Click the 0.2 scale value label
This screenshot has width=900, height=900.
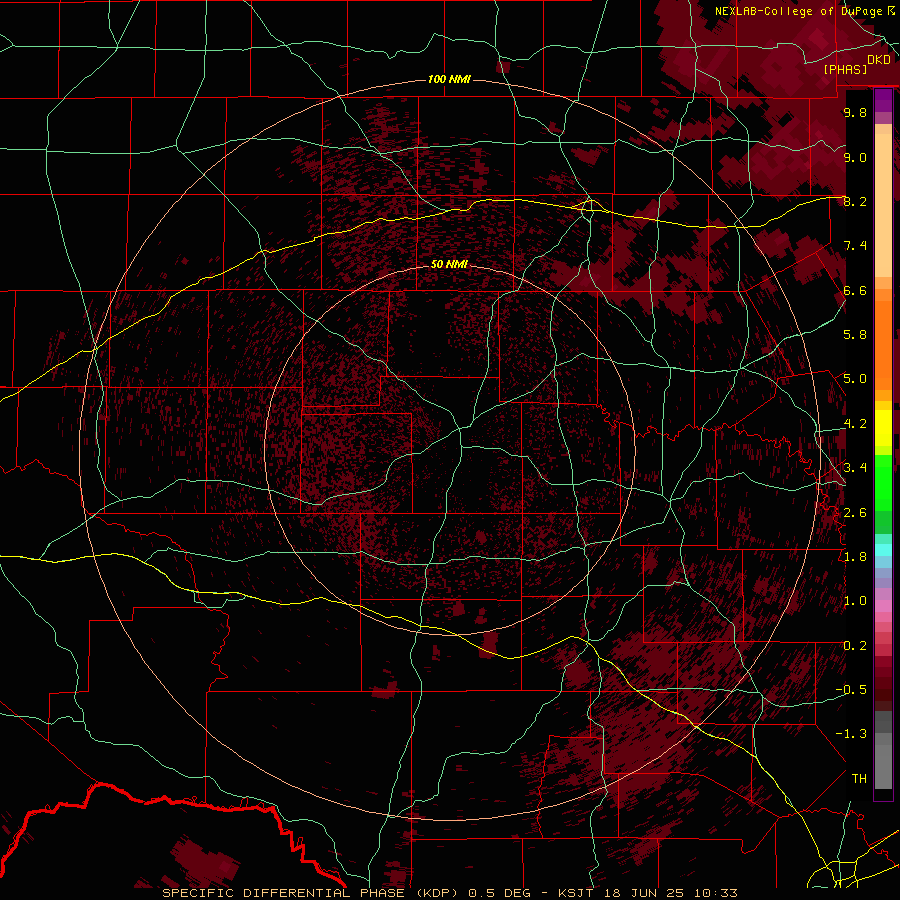tap(855, 646)
